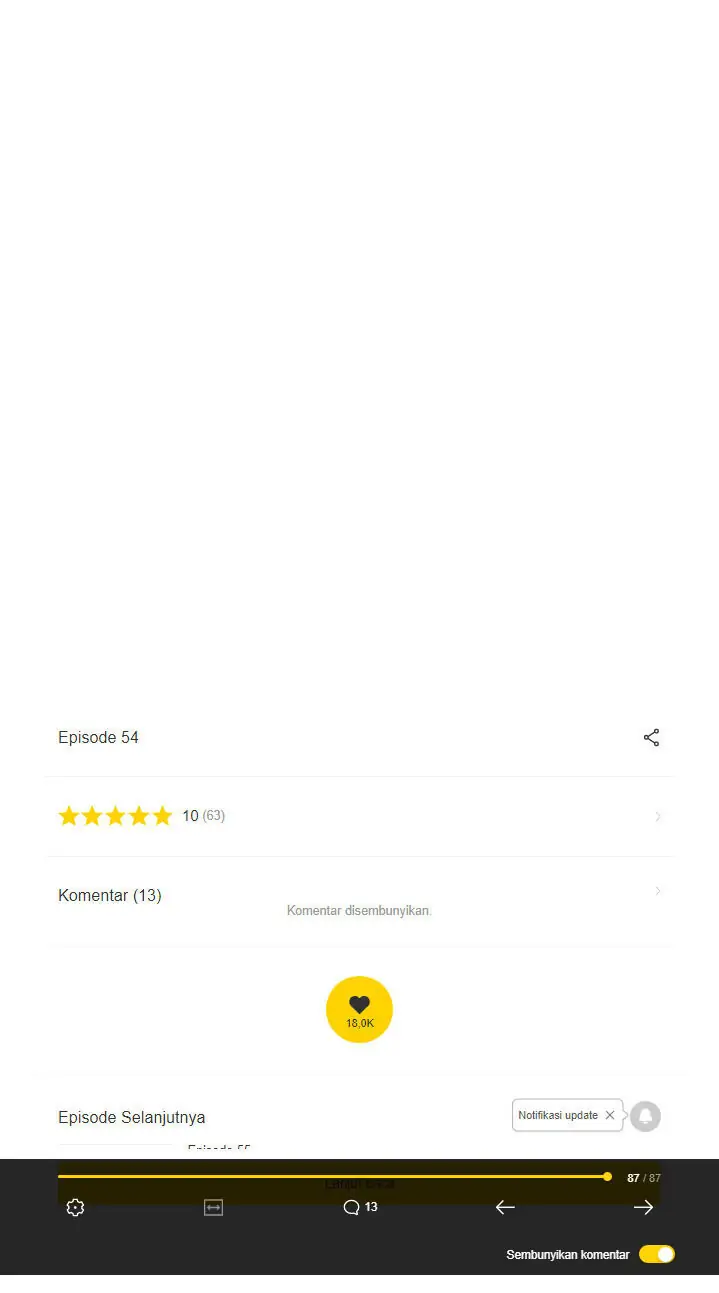The image size is (719, 1293).
Task: Go to next episode right arrow
Action: point(643,1207)
